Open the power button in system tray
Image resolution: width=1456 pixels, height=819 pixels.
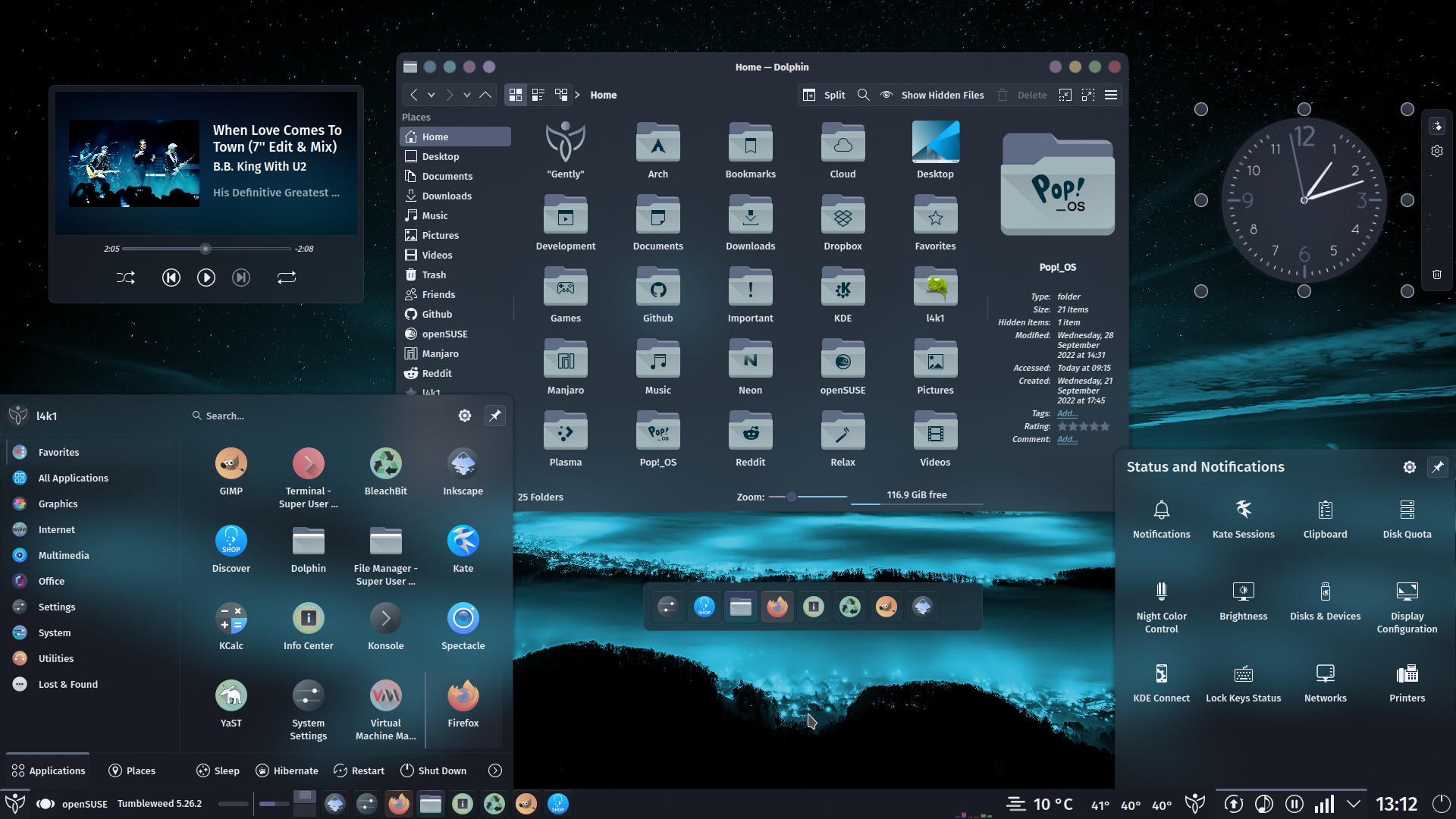click(x=1440, y=803)
